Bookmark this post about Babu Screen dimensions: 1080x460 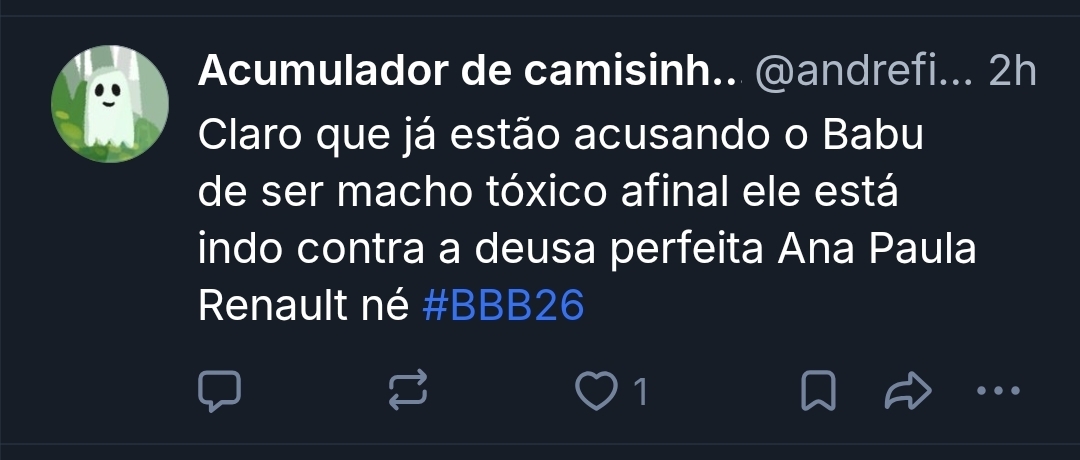tap(818, 390)
